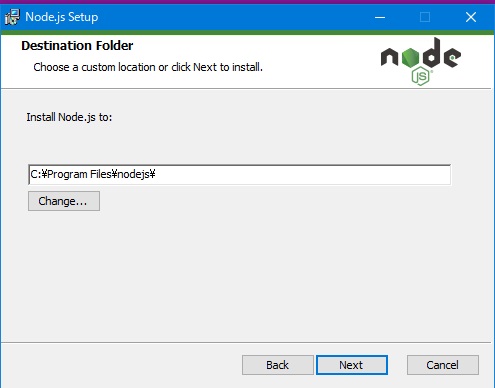Click the greyed-out maximize button
Screen dimensions: 495x388
pyautogui.click(x=425, y=17)
